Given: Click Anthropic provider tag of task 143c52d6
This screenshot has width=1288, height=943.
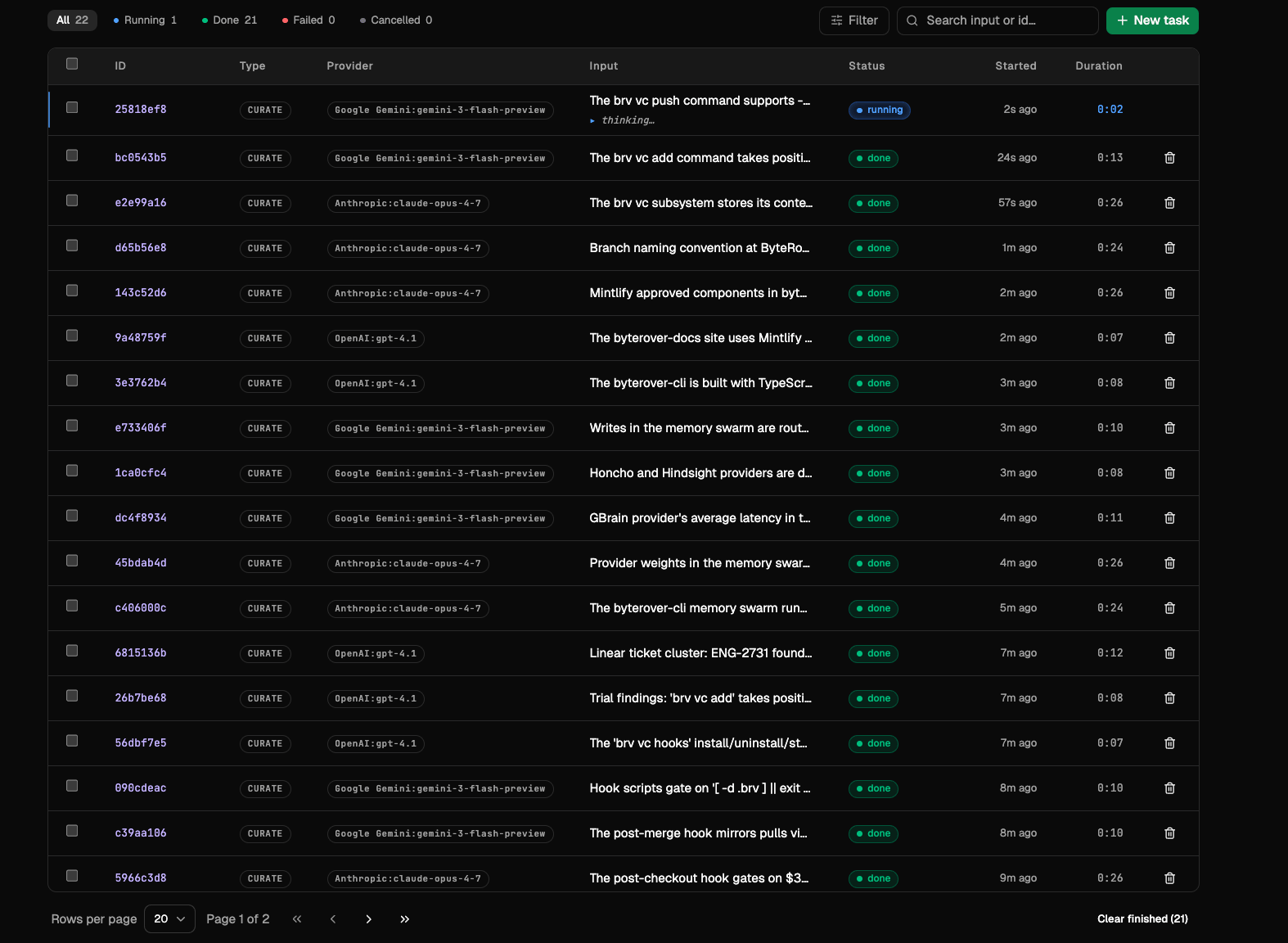Looking at the screenshot, I should [x=408, y=293].
